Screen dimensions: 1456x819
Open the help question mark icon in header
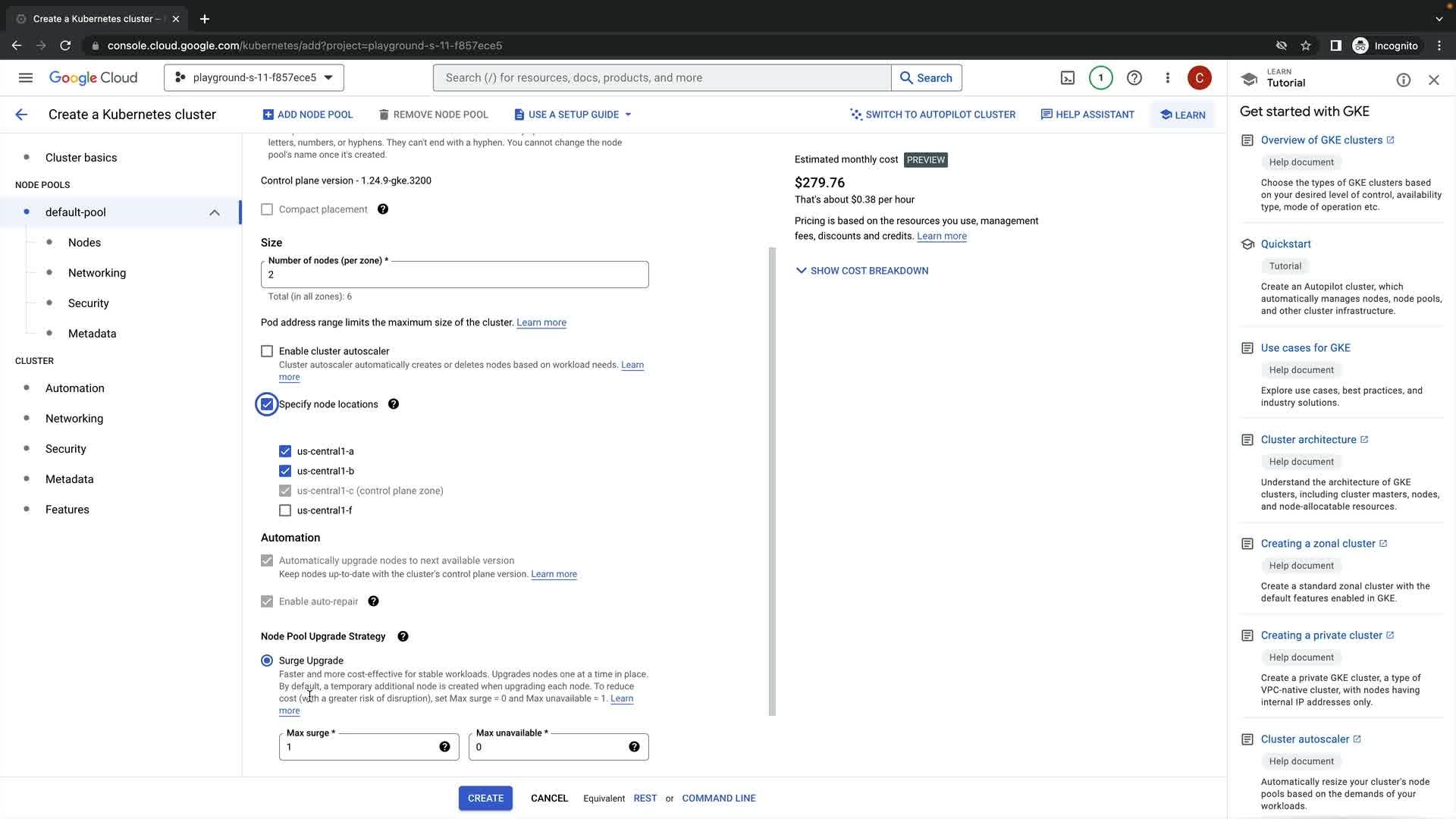[1134, 78]
